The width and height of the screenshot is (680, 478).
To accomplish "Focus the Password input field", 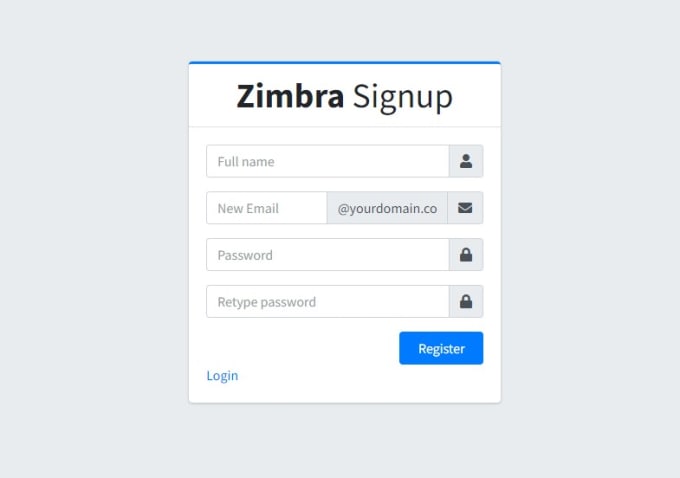I will click(328, 255).
